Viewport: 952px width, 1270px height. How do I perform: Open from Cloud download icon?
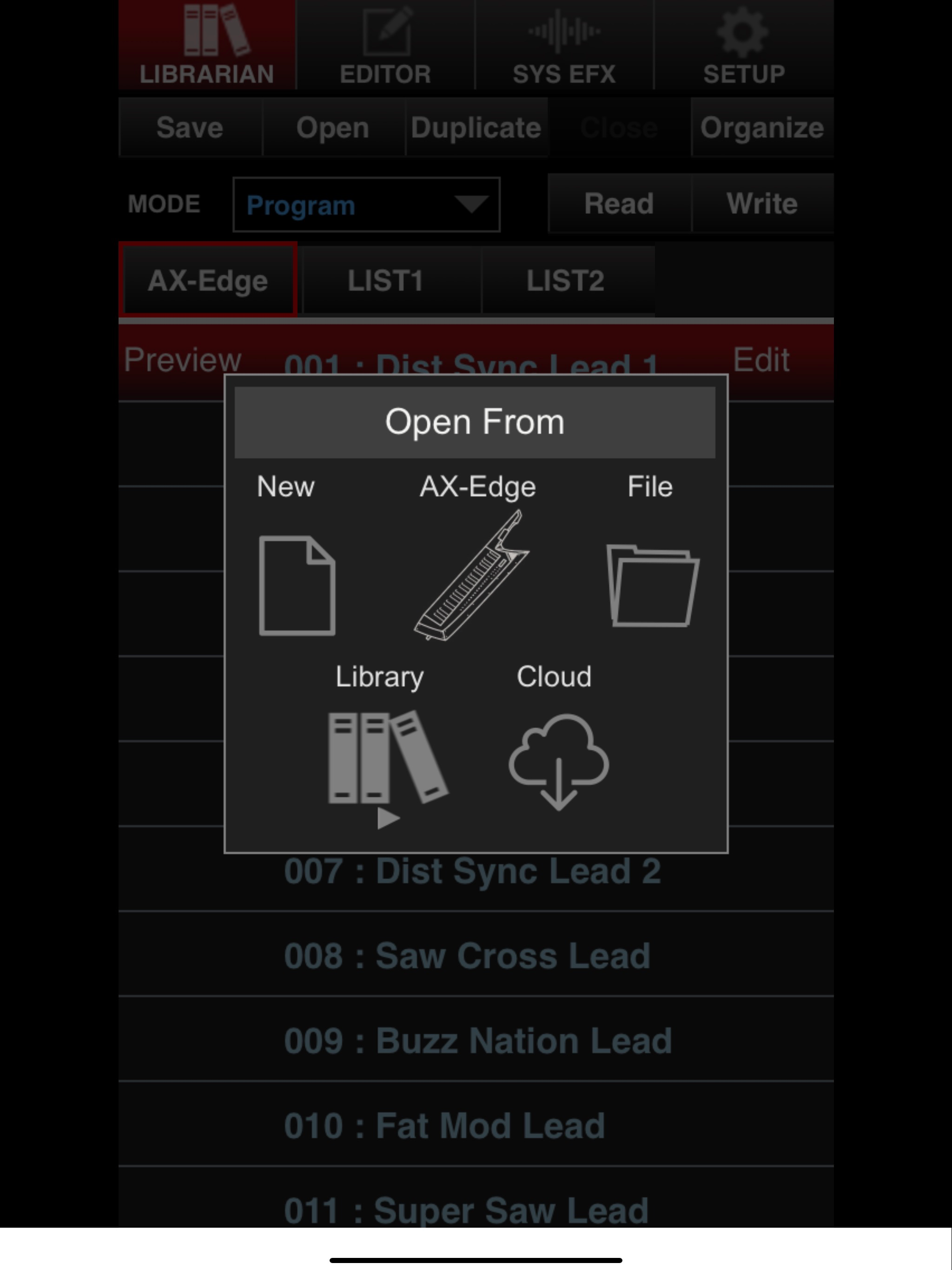[559, 761]
